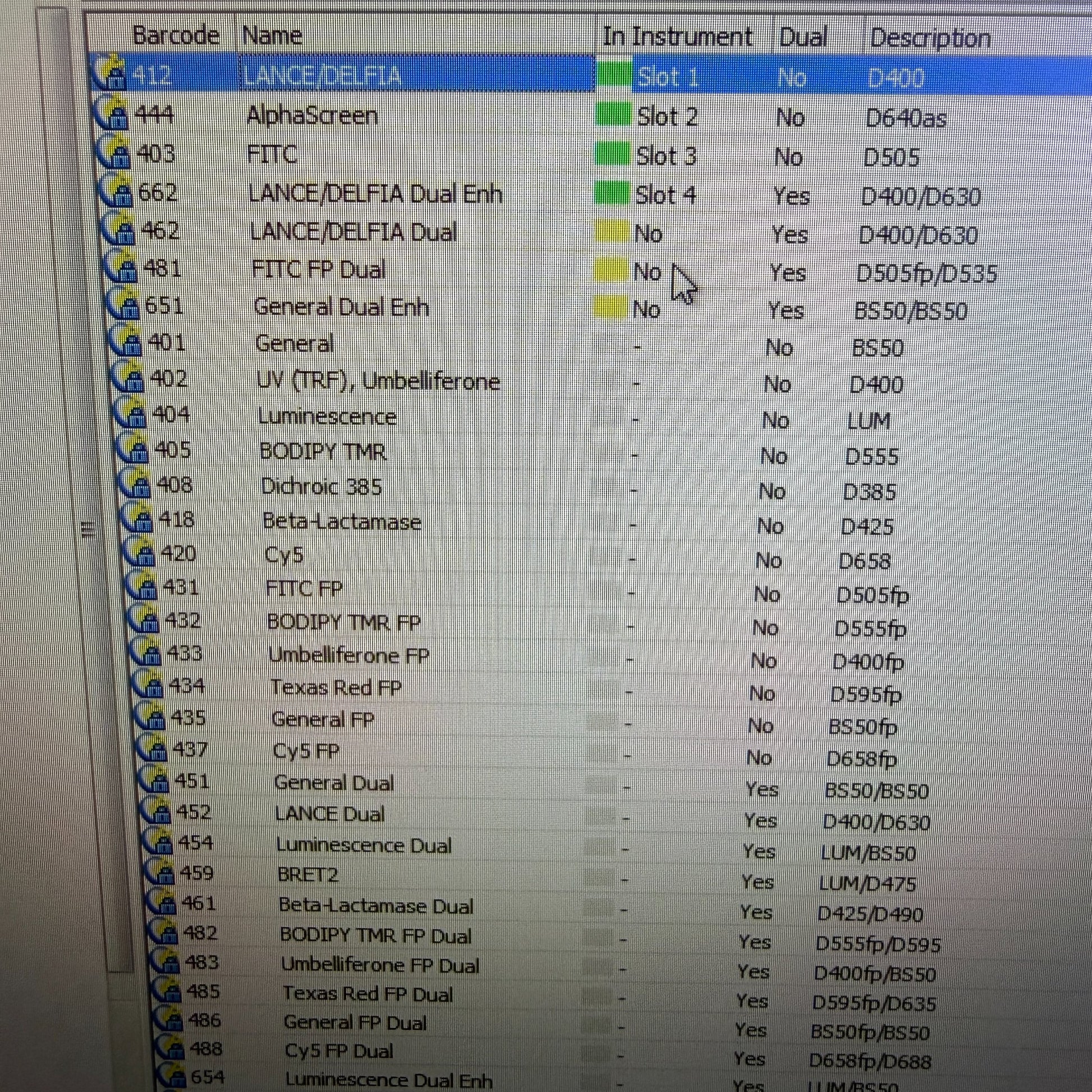This screenshot has height=1092, width=1092.
Task: Sort by the Name column header
Action: [272, 35]
